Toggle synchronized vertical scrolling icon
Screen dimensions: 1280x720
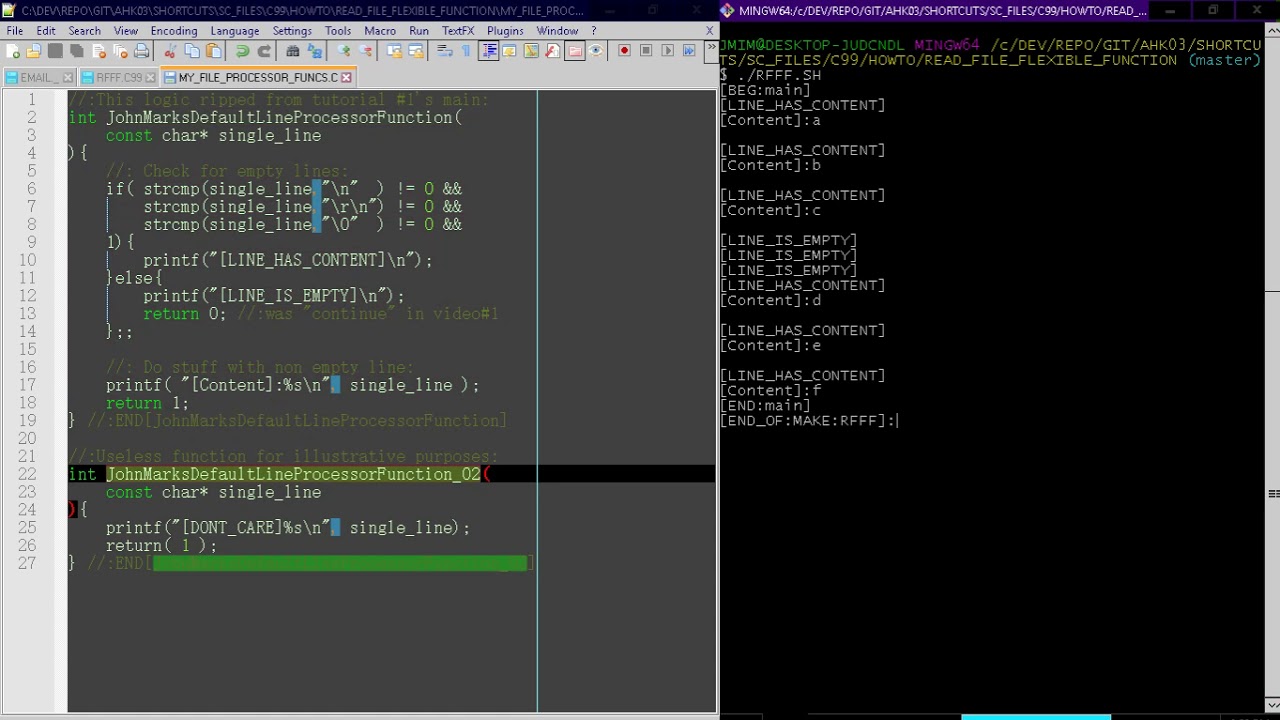pos(394,51)
